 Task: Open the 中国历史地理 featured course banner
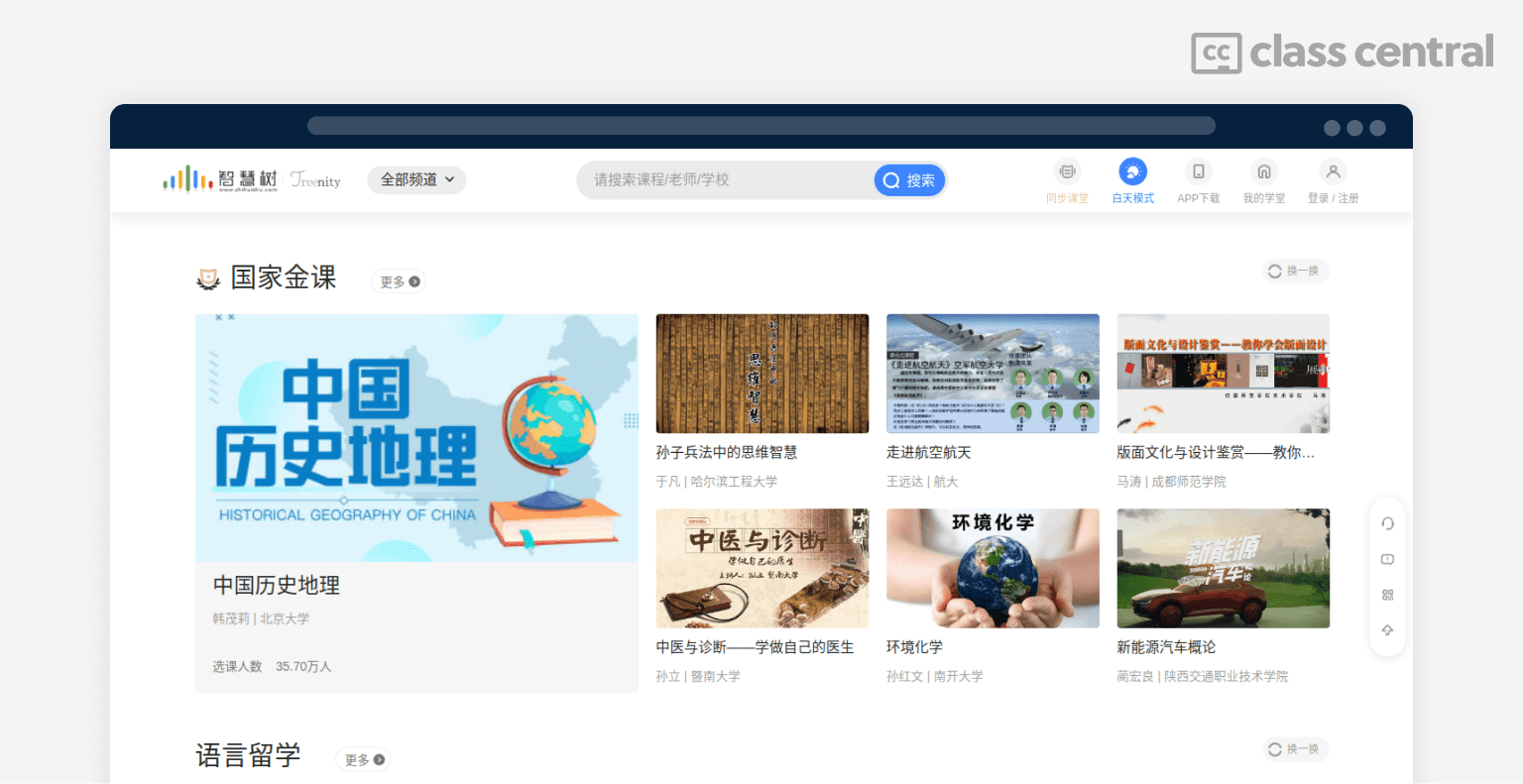tap(416, 438)
